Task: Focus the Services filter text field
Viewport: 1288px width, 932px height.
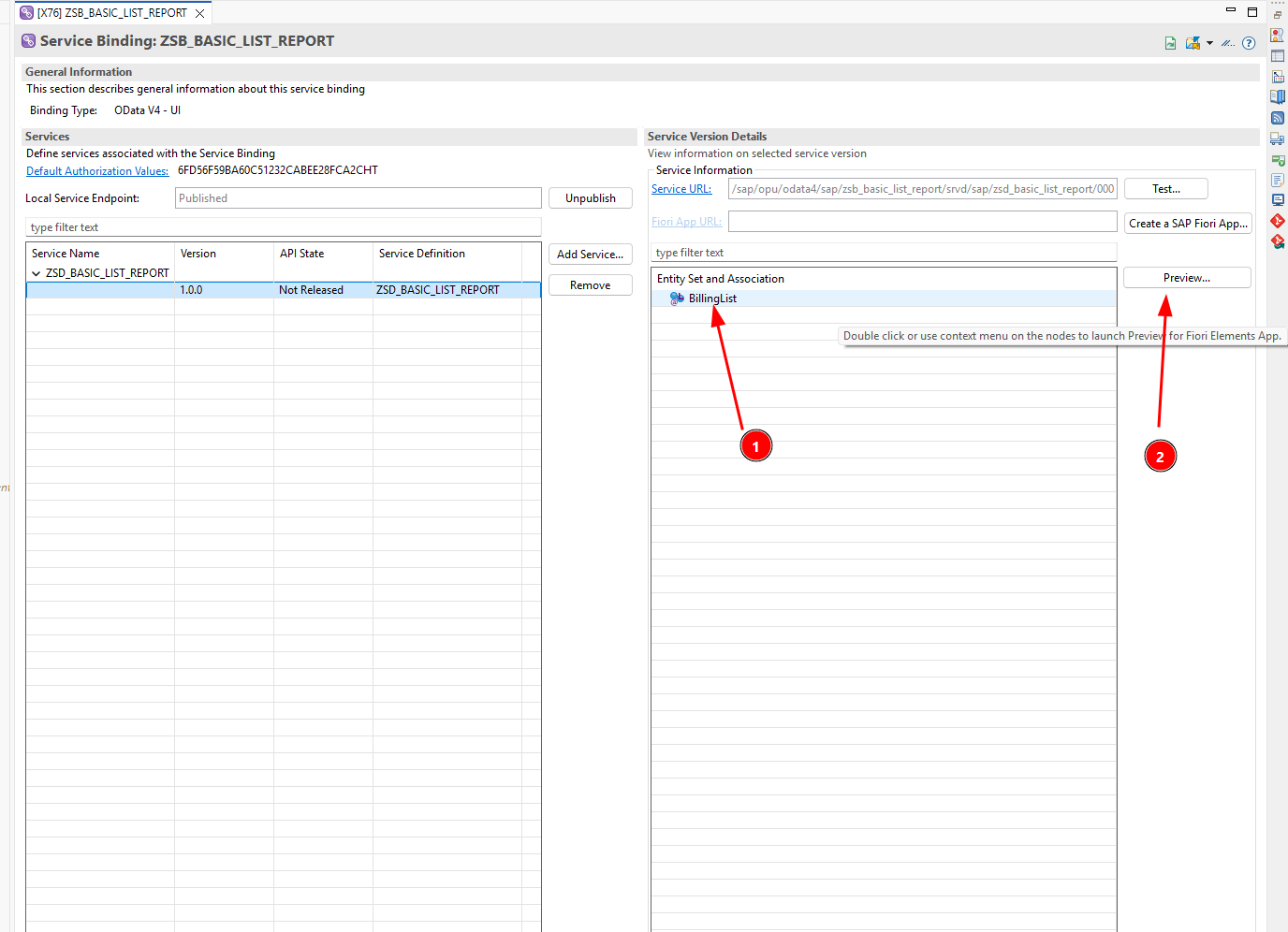Action: (283, 227)
